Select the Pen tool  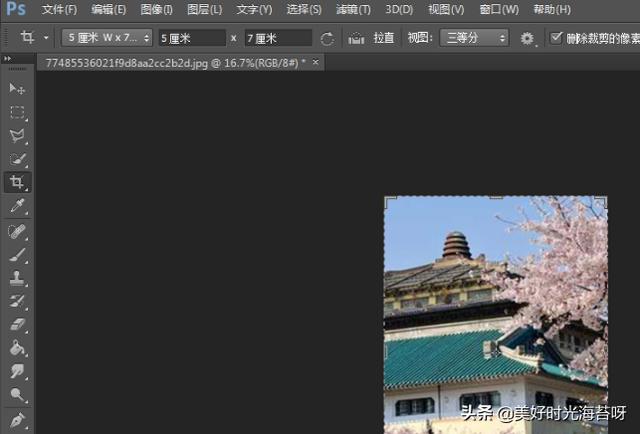(x=17, y=420)
